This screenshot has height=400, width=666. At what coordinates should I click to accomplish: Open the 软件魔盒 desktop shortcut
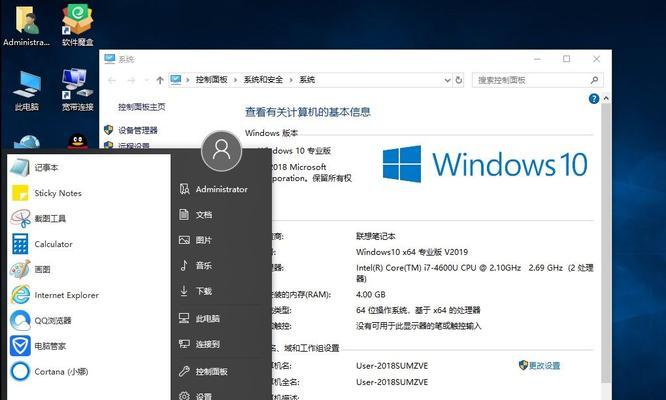tap(77, 25)
